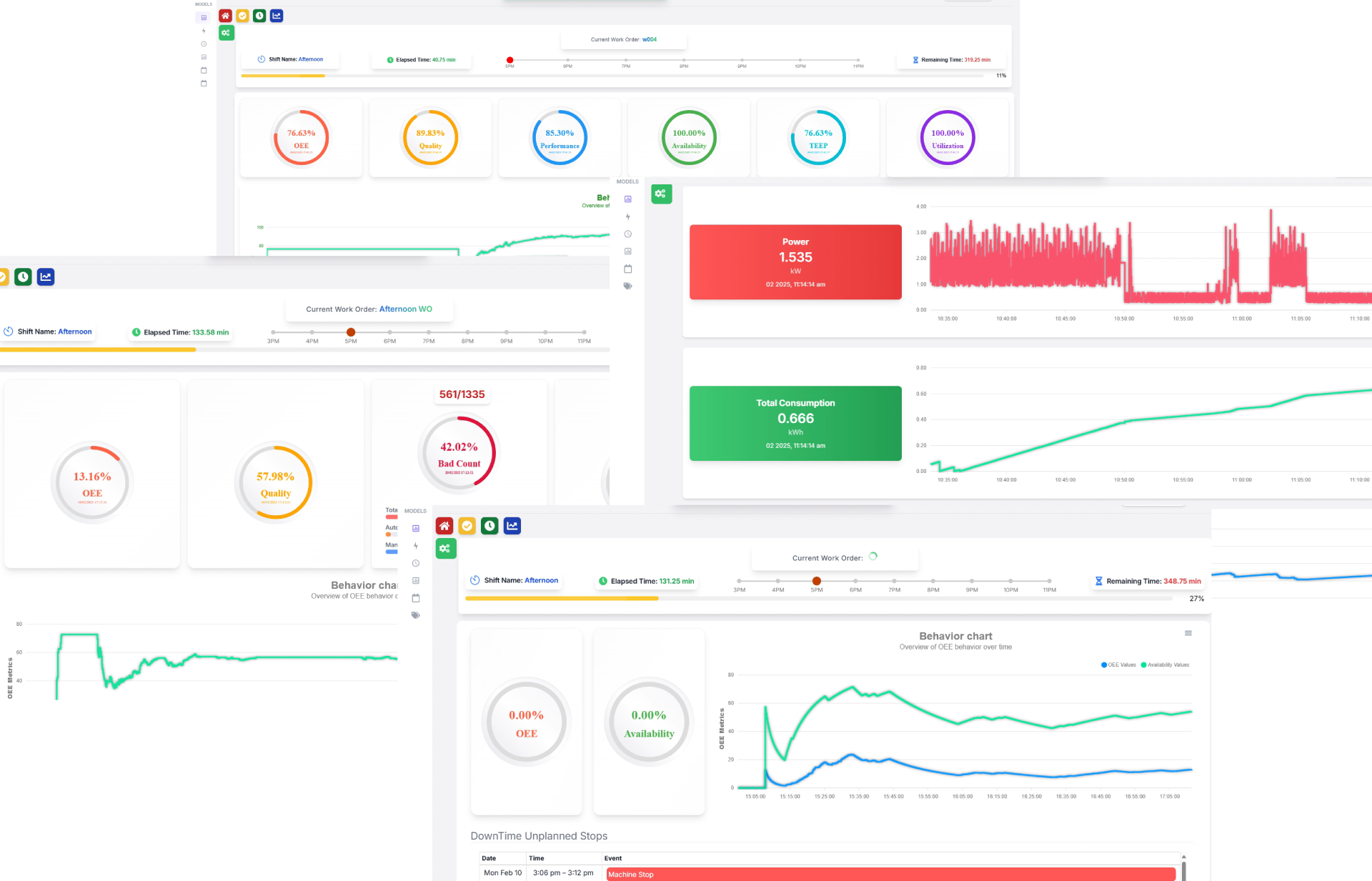
Task: Click the shift progress bar showing 27%
Action: pyautogui.click(x=819, y=599)
